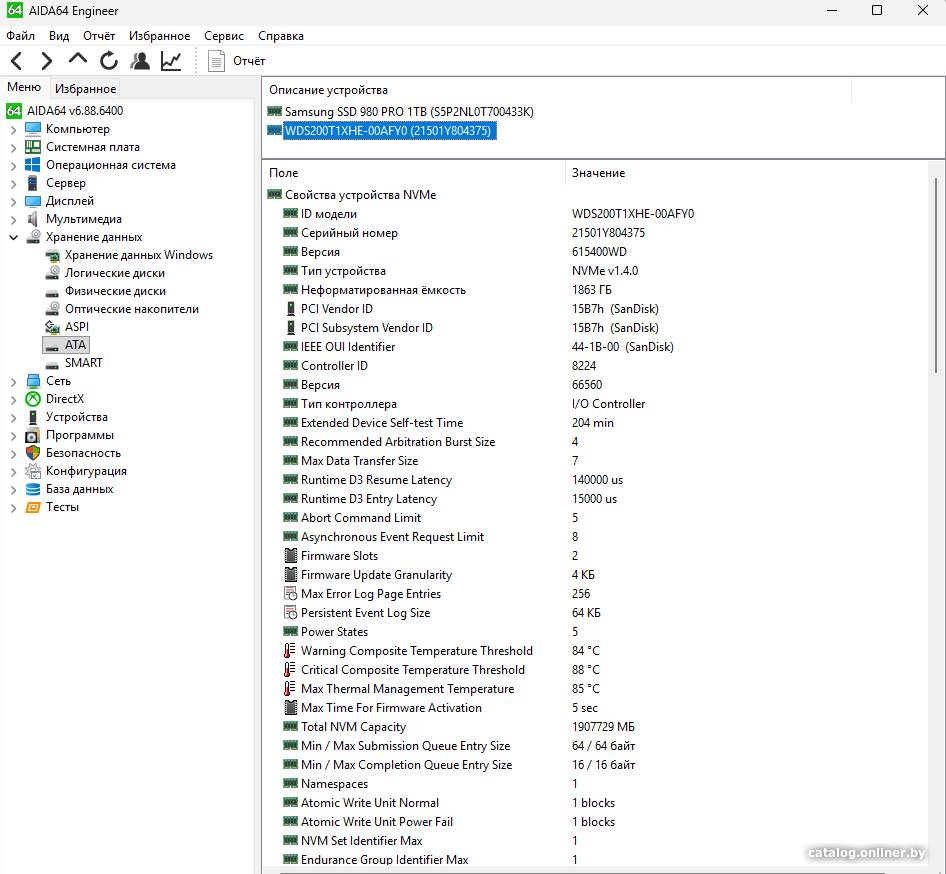Go back with the left arrow toolbar icon
This screenshot has width=946, height=874.
pyautogui.click(x=17, y=61)
